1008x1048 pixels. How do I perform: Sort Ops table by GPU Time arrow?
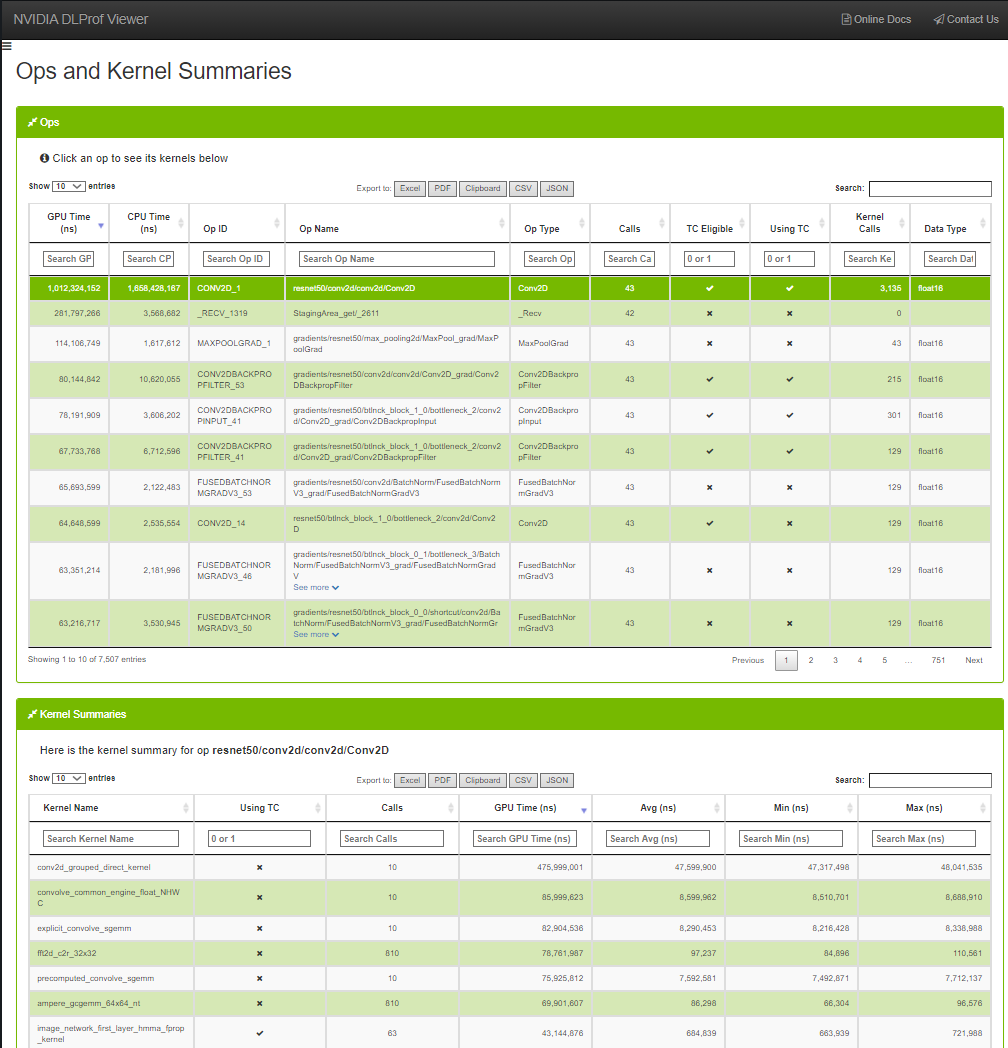100,227
